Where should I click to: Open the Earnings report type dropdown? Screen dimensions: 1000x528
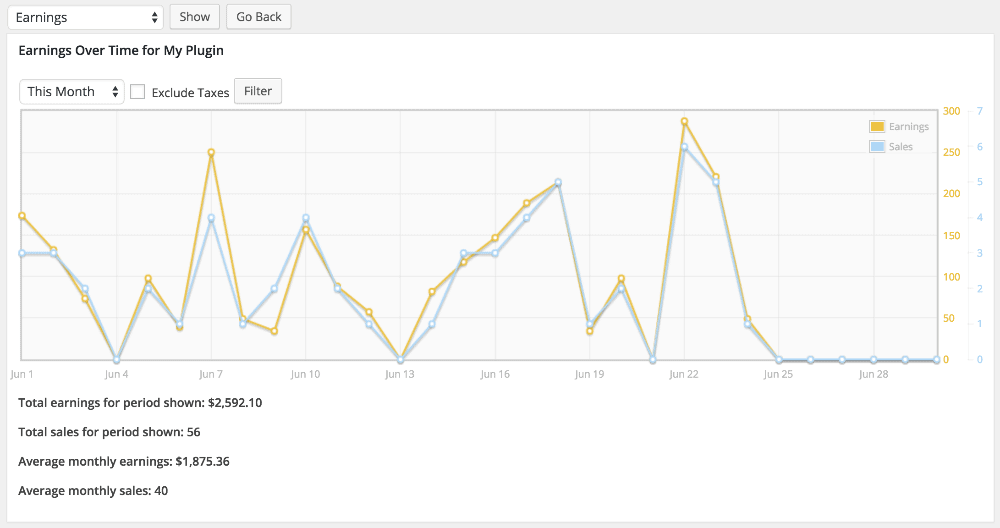(84, 17)
